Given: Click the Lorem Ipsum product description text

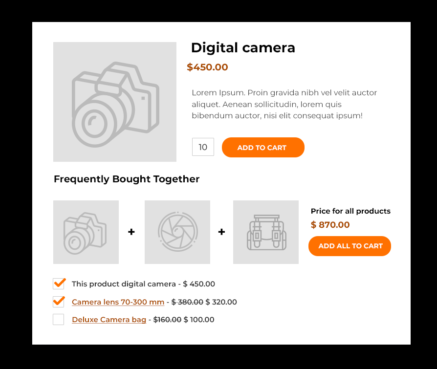Looking at the screenshot, I should click(x=284, y=104).
